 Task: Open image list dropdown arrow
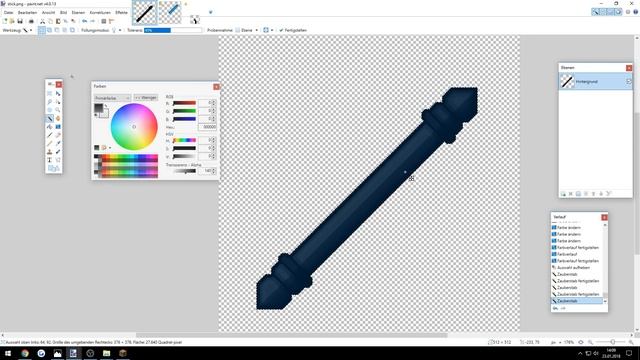[211, 12]
